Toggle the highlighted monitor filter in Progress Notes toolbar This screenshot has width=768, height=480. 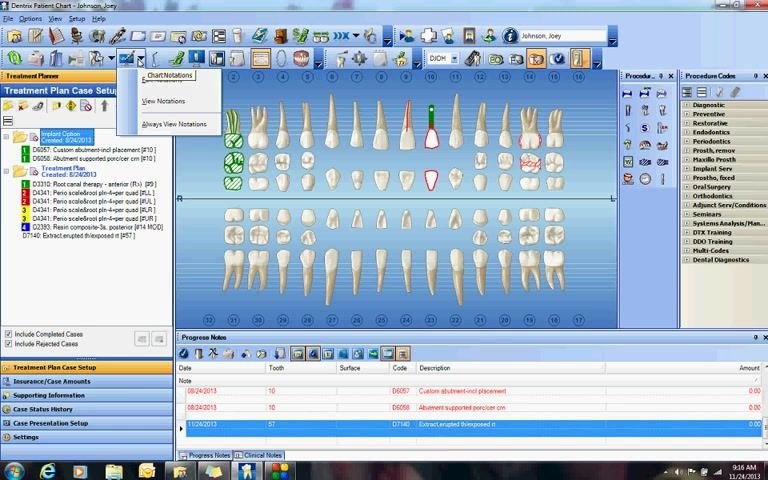387,353
